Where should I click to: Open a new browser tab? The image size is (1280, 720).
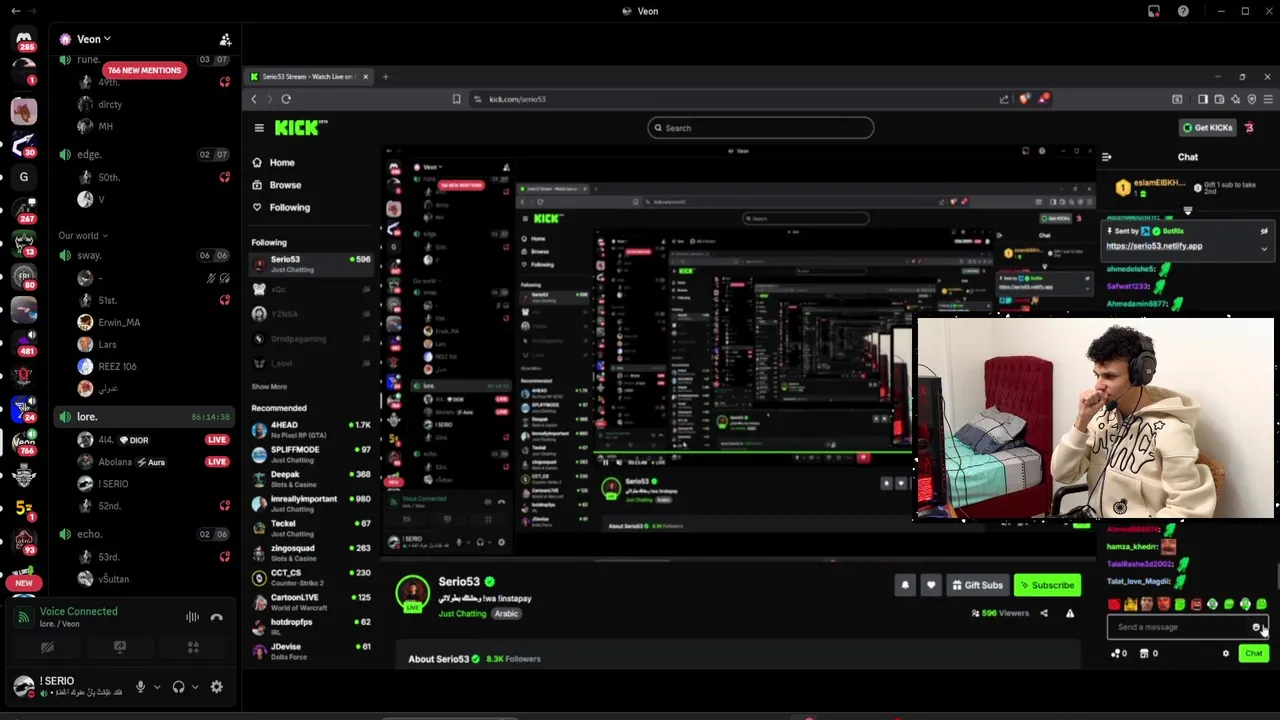(385, 76)
